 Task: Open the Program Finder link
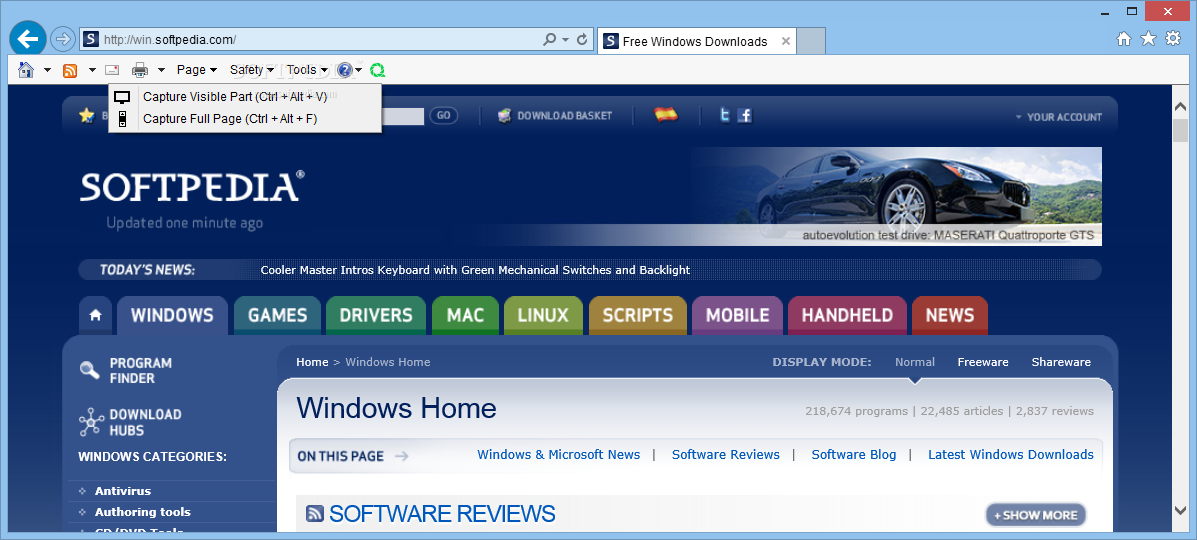(x=126, y=370)
